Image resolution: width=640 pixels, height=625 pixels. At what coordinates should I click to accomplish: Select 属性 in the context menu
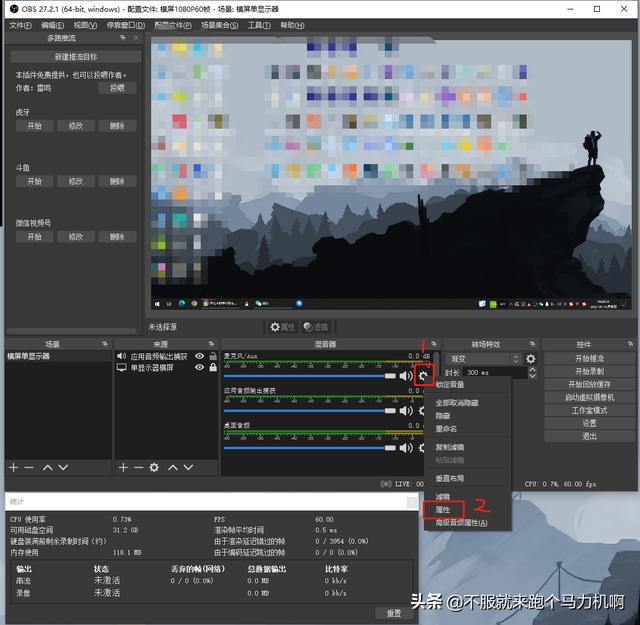pos(443,509)
